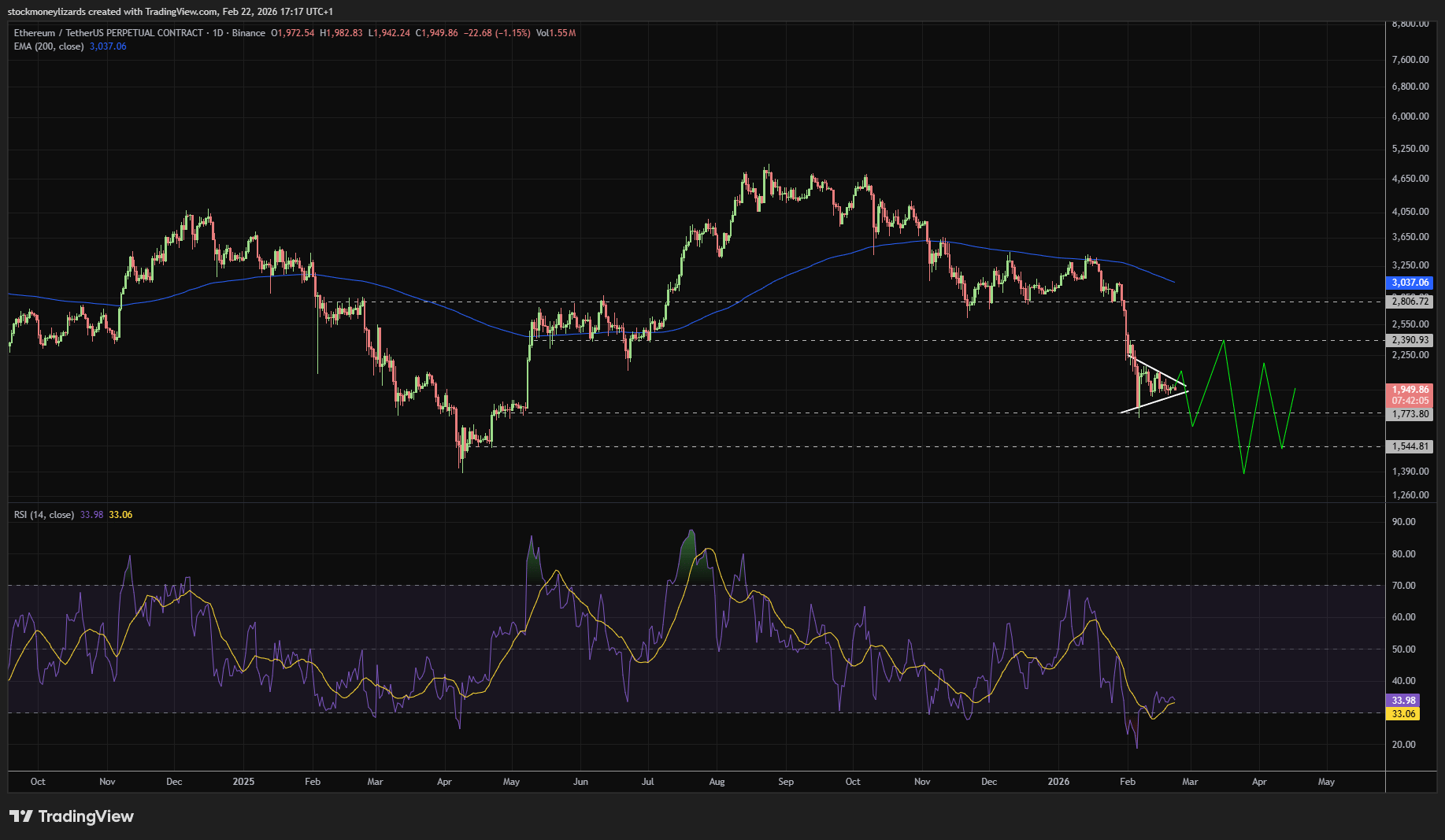Click the 1,773.80 support level label
Screen dimensions: 1445x840
click(1410, 414)
